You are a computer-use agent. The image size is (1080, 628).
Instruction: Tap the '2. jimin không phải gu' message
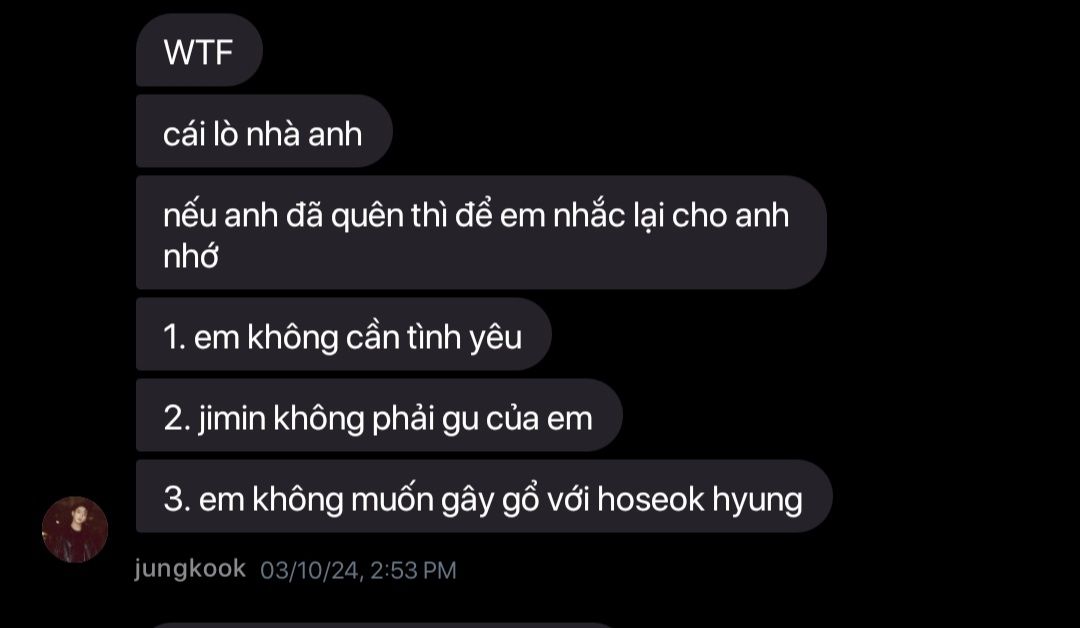tap(379, 415)
